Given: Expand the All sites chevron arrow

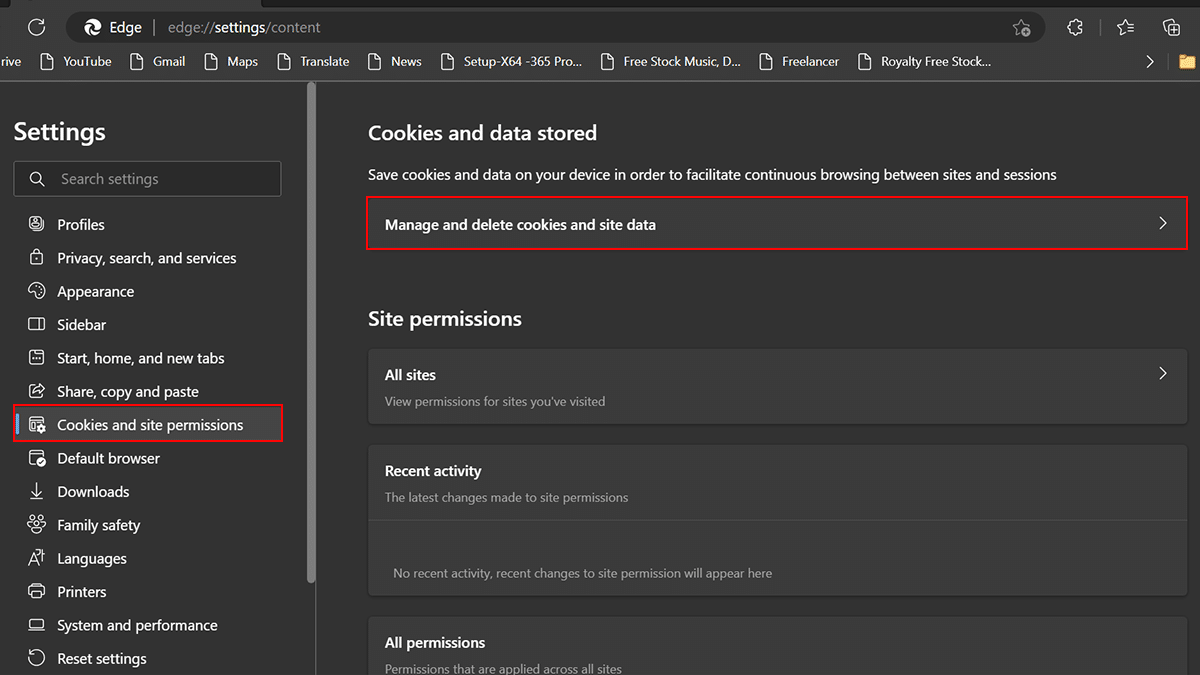Looking at the screenshot, I should click(x=1162, y=374).
